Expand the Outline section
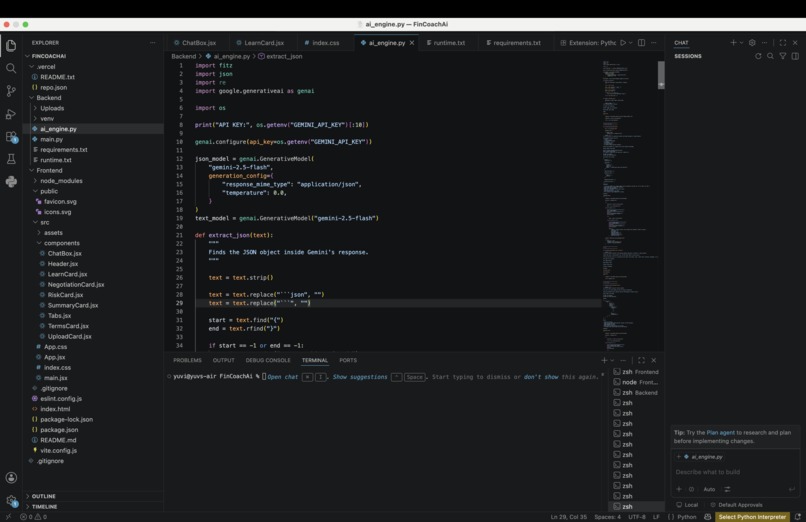 (44, 496)
